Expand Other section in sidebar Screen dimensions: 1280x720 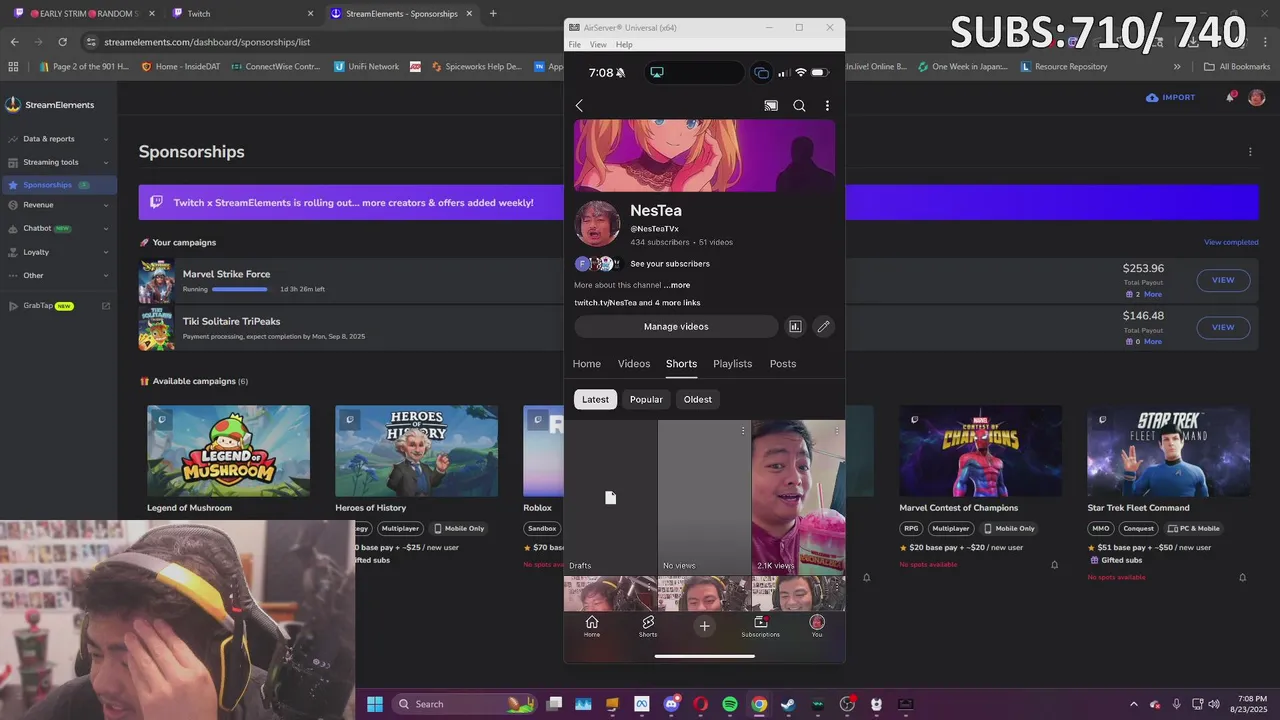coord(58,275)
